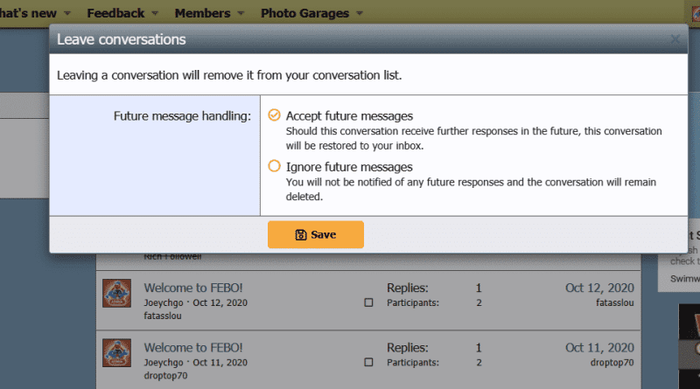700x389 pixels.
Task: Open the Feedback menu item
Action: (116, 13)
